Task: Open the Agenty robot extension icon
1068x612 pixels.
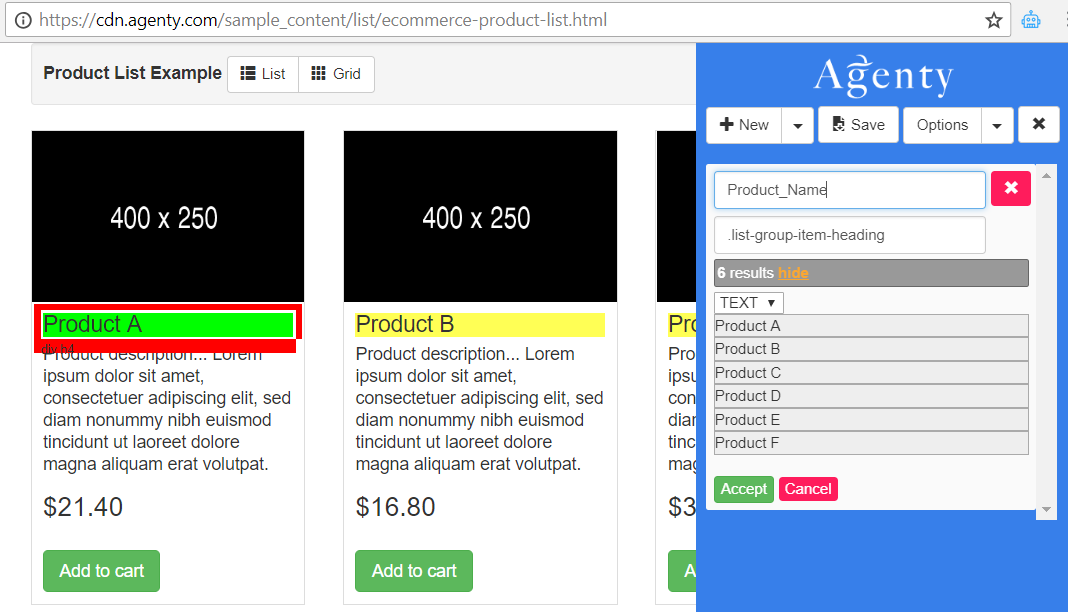Action: [1031, 19]
